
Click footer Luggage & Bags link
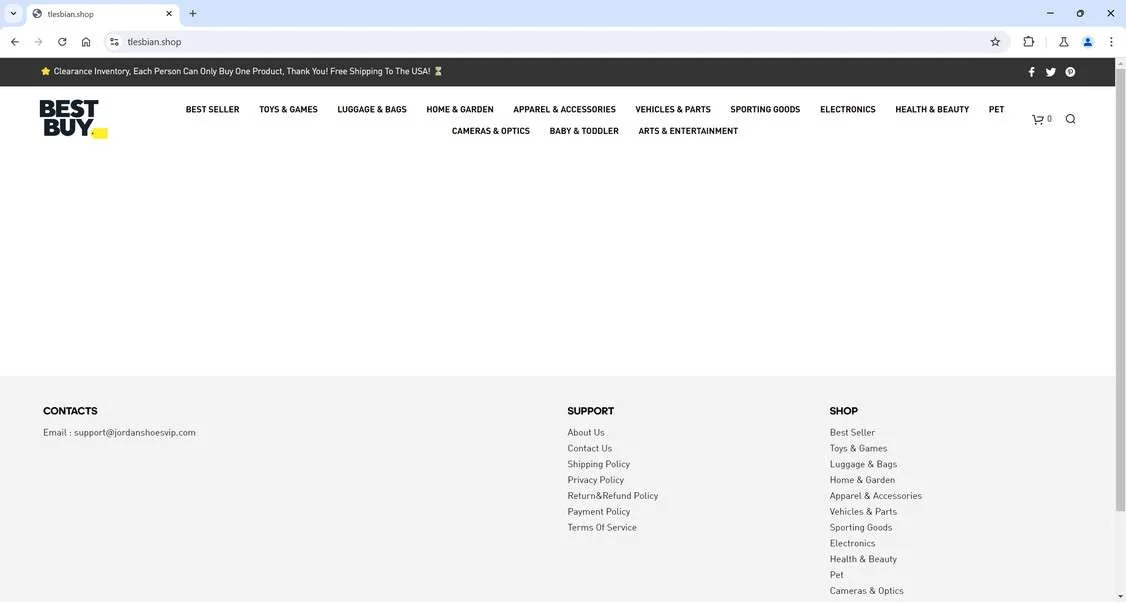coord(863,464)
